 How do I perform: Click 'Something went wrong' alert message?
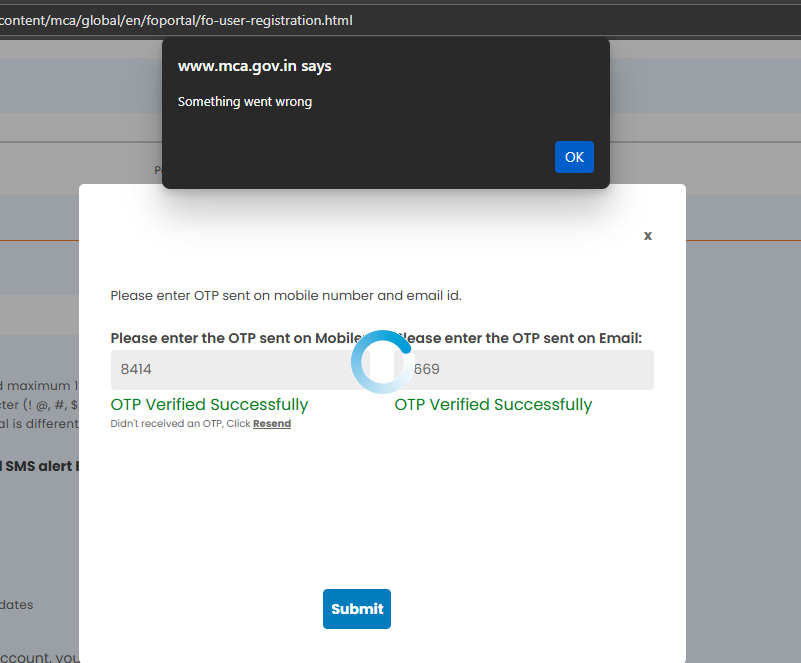[x=245, y=102]
